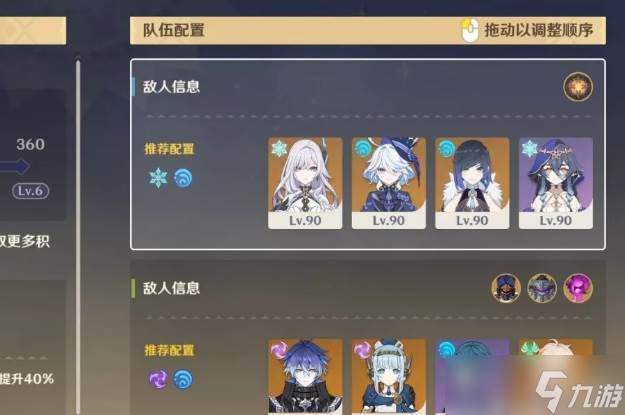Click the second team's 敌人信息 label
The height and width of the screenshot is (415, 625).
(171, 288)
